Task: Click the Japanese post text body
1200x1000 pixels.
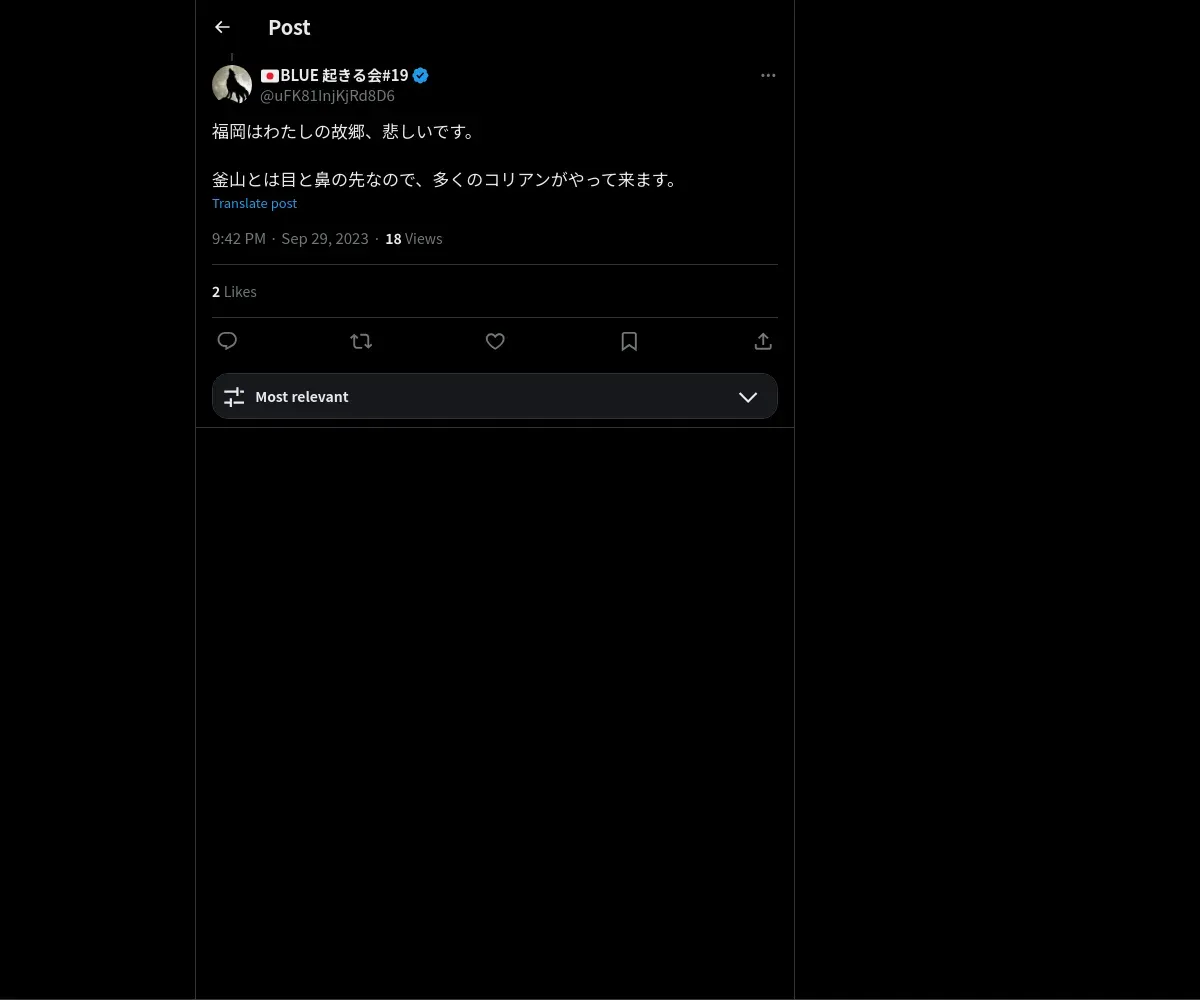Action: [x=446, y=155]
